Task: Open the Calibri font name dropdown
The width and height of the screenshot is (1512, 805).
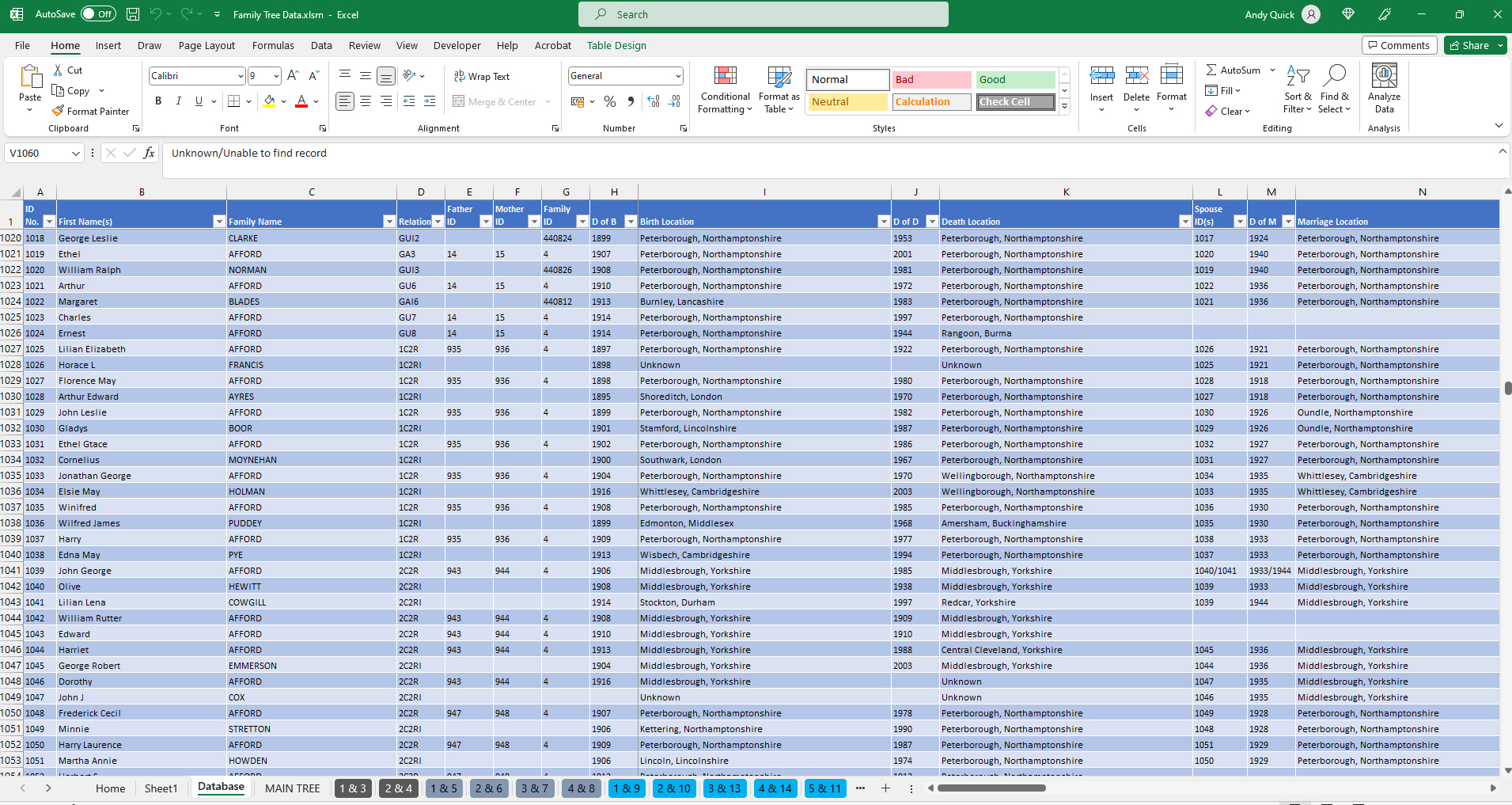Action: tap(241, 76)
